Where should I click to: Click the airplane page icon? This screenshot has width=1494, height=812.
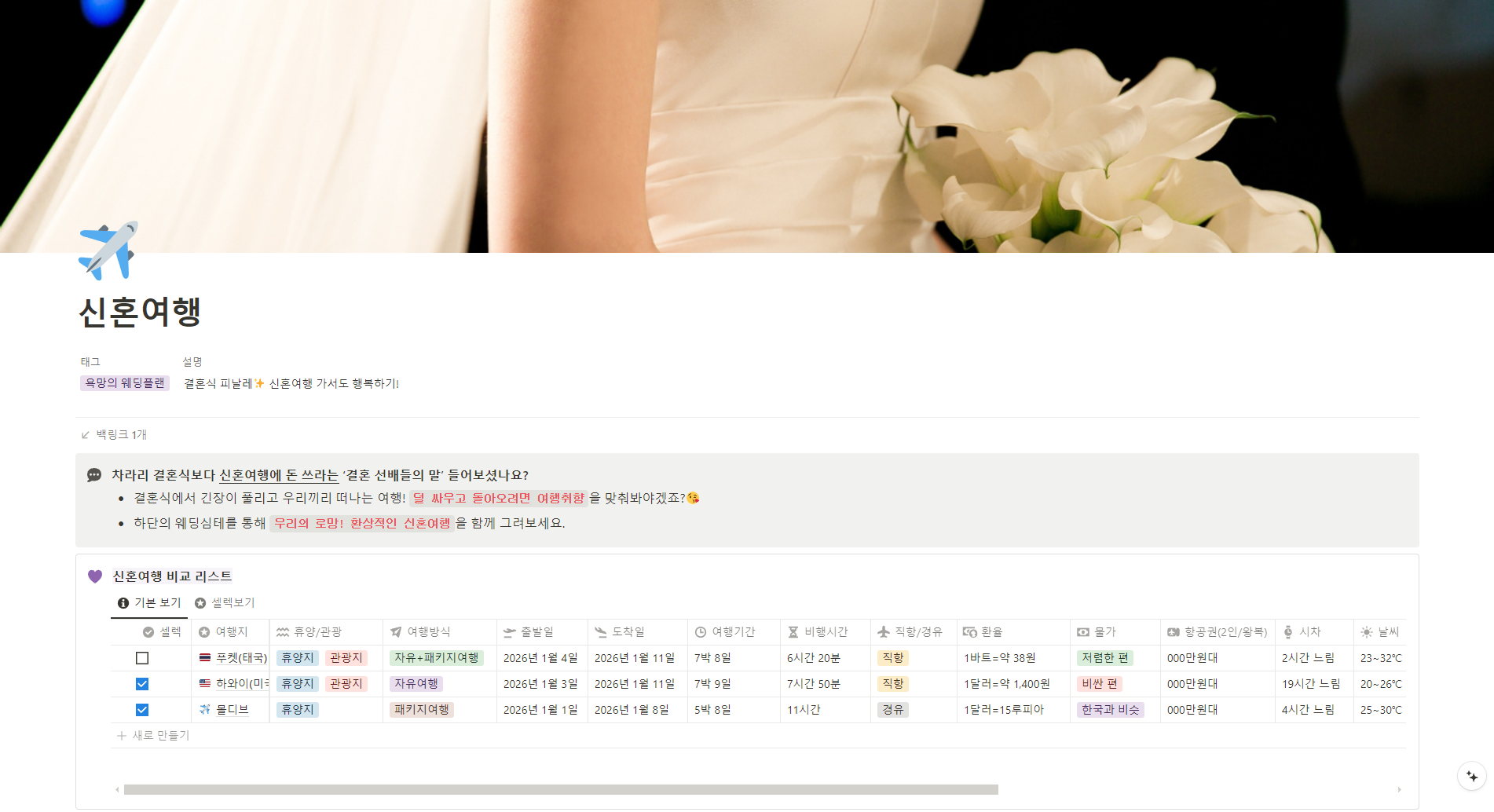[108, 251]
